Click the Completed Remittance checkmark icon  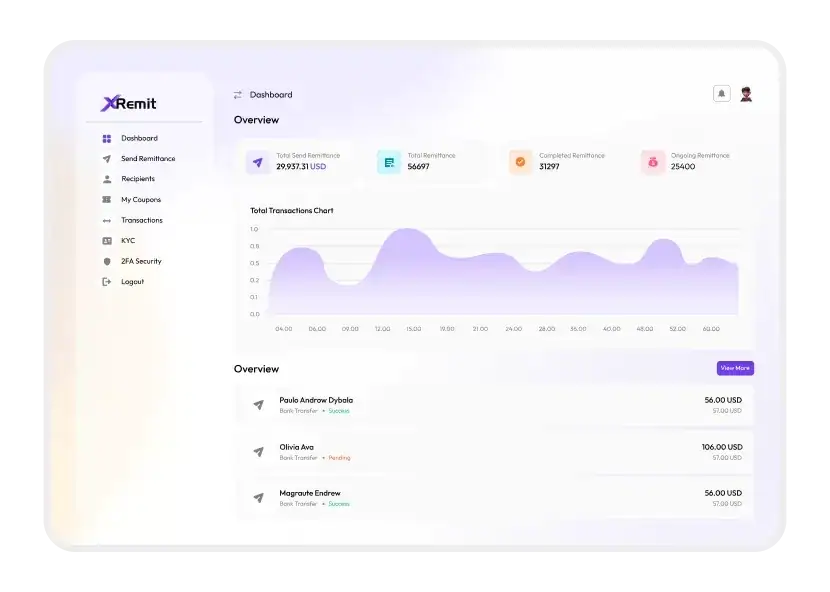(x=520, y=162)
